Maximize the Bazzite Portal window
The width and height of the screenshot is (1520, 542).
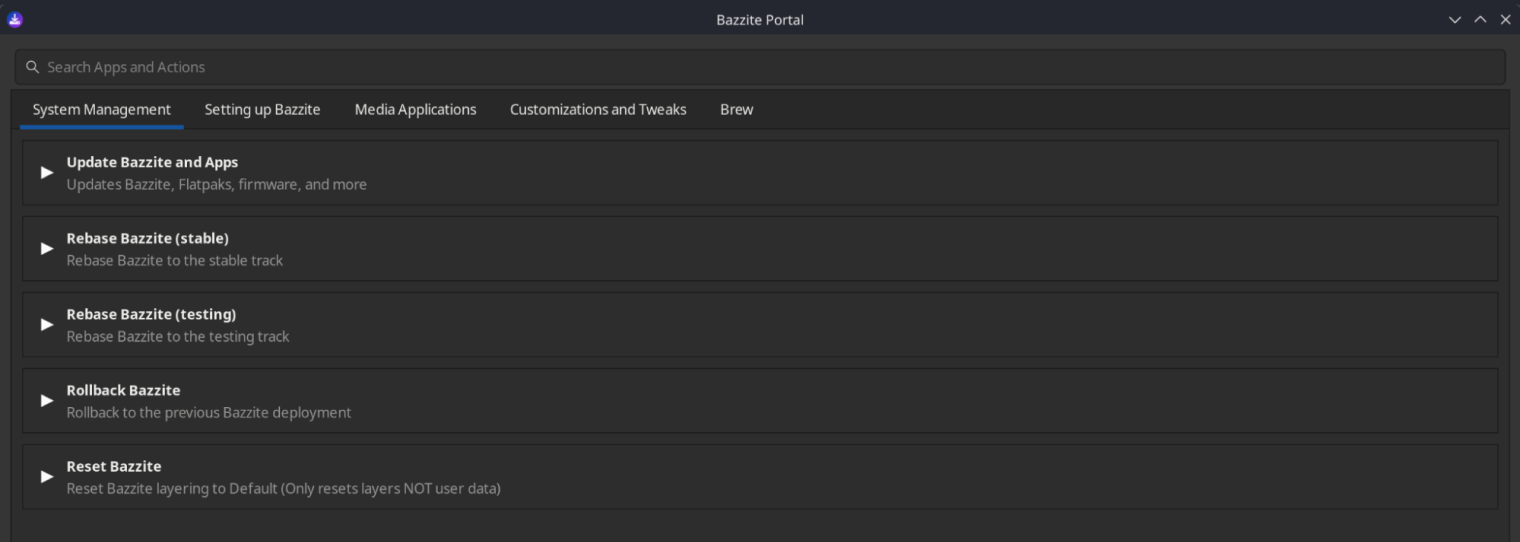pos(1480,20)
